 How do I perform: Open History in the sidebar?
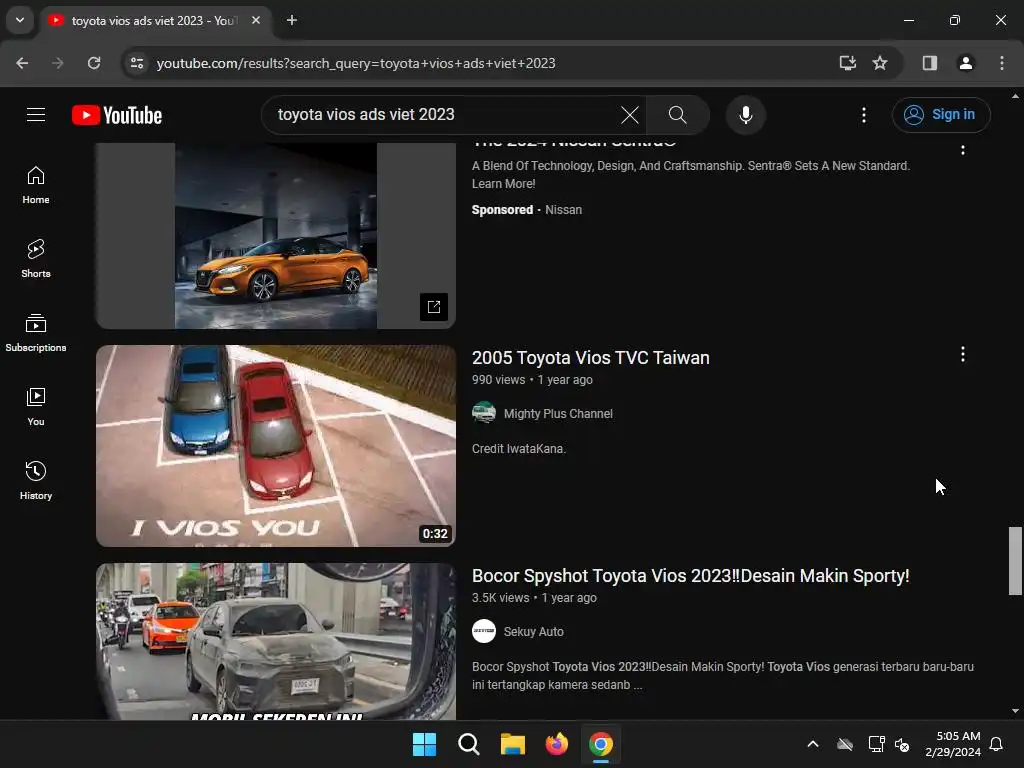(36, 480)
